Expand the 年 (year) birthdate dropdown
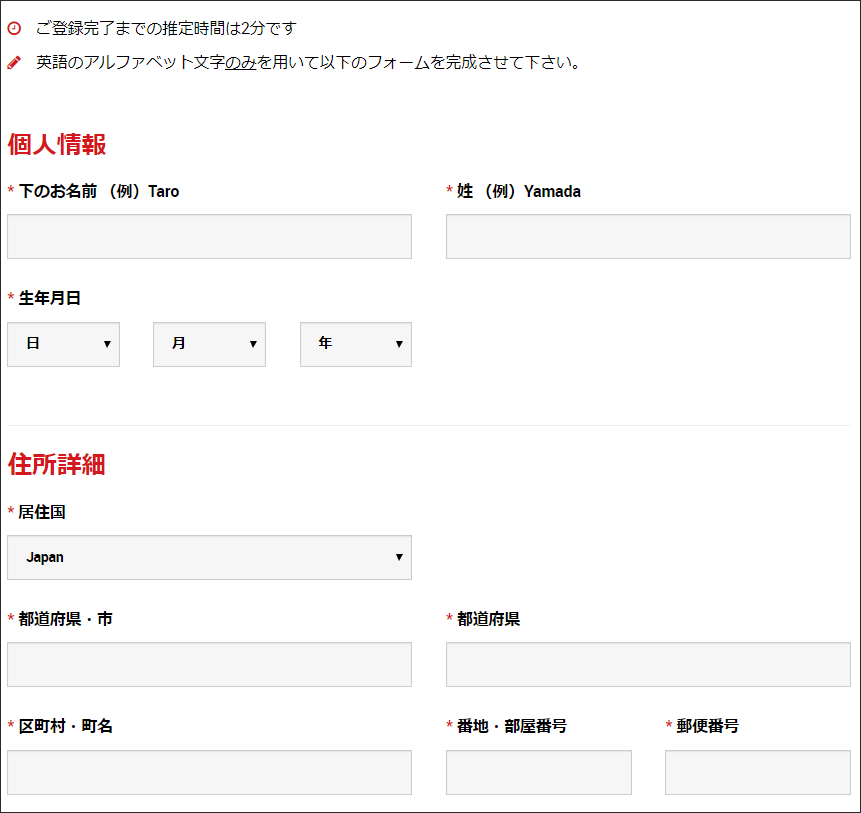The height and width of the screenshot is (813, 861). [x=355, y=344]
